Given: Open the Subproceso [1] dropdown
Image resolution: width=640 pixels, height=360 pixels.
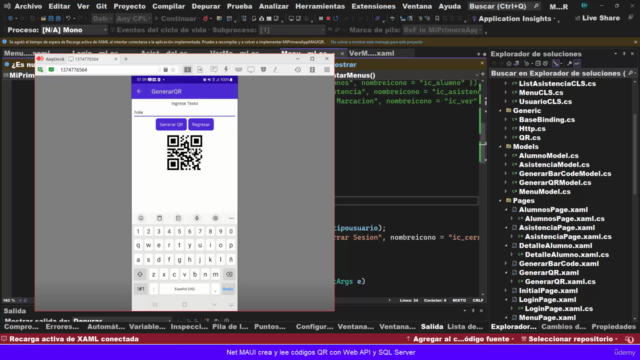Looking at the screenshot, I should 292,30.
